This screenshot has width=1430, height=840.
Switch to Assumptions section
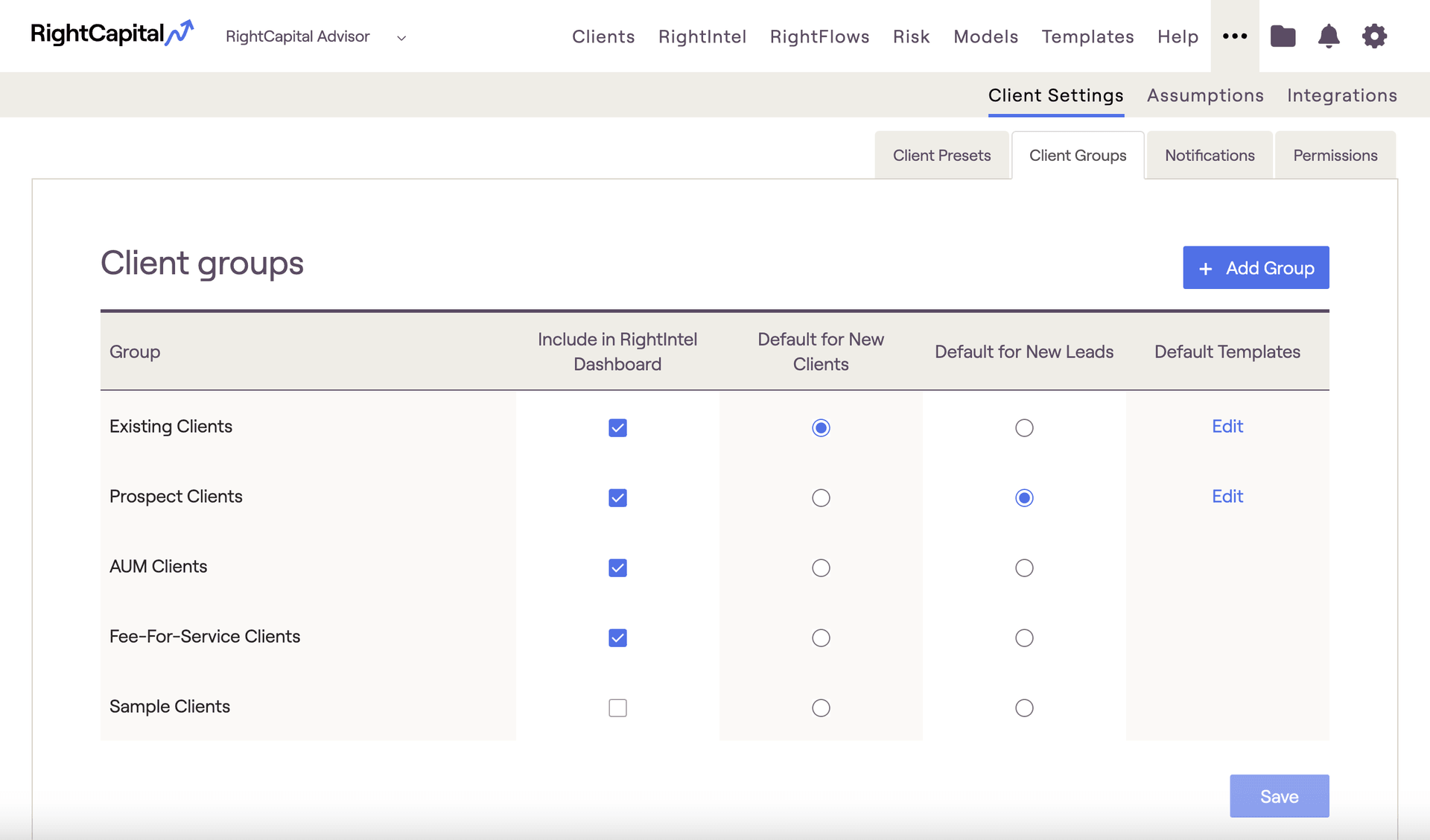click(x=1205, y=95)
